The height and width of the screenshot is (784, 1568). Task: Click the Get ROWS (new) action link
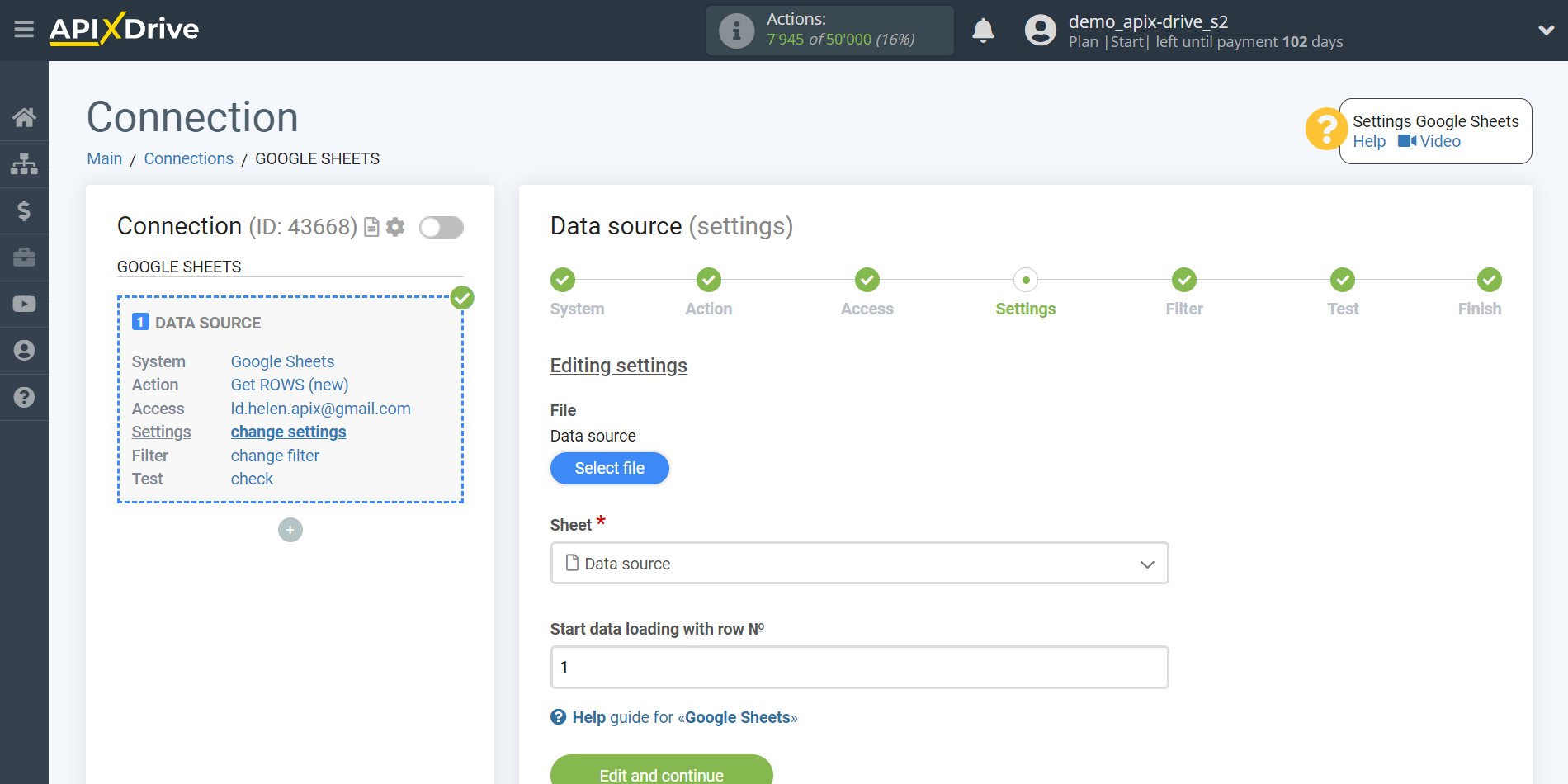pyautogui.click(x=290, y=385)
